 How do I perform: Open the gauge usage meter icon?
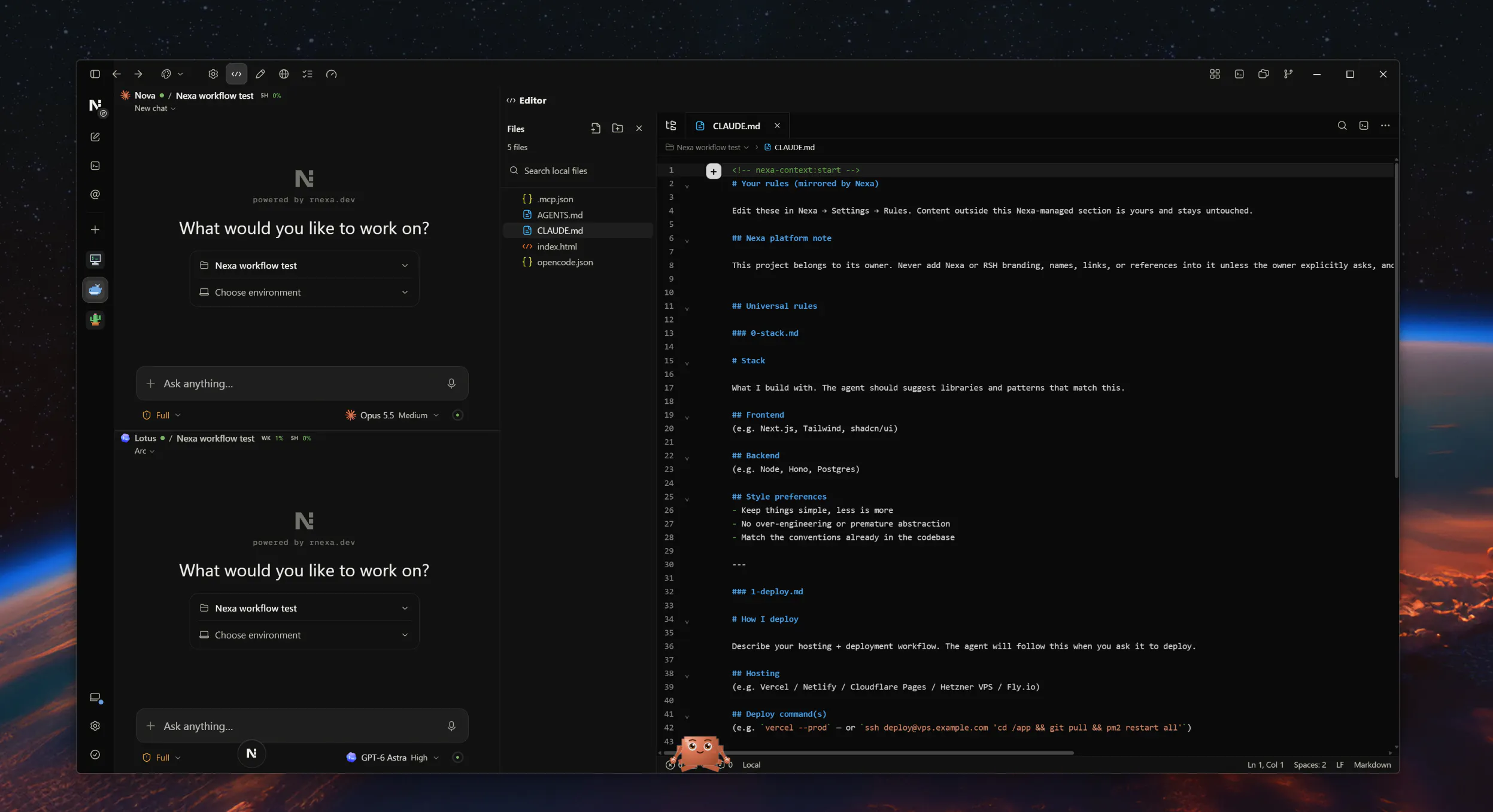pos(332,74)
